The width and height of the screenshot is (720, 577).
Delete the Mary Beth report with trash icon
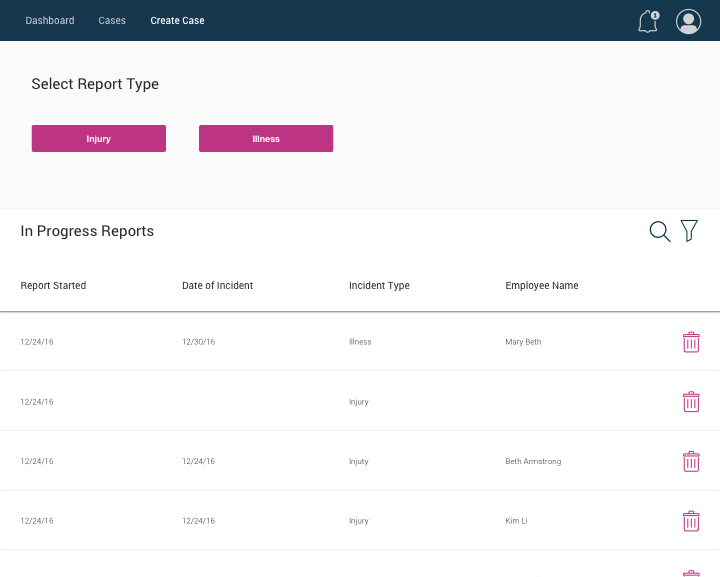(x=691, y=342)
